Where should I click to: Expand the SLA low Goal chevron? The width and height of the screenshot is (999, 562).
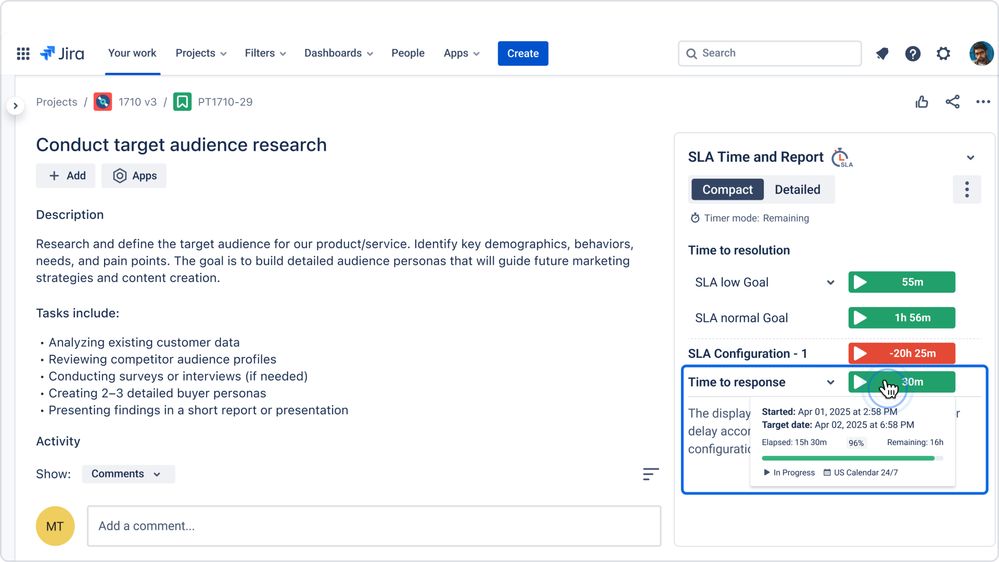830,282
